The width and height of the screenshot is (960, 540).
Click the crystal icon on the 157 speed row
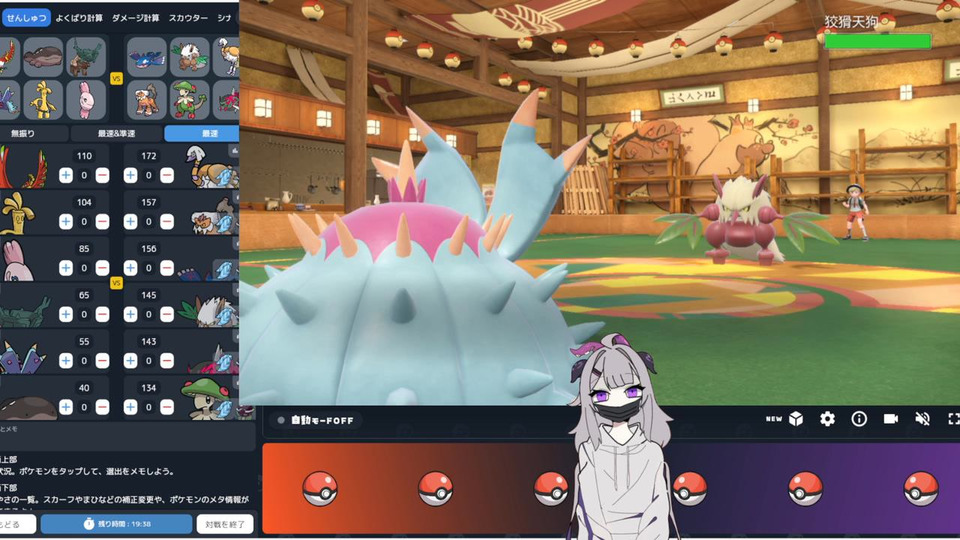pyautogui.click(x=224, y=224)
